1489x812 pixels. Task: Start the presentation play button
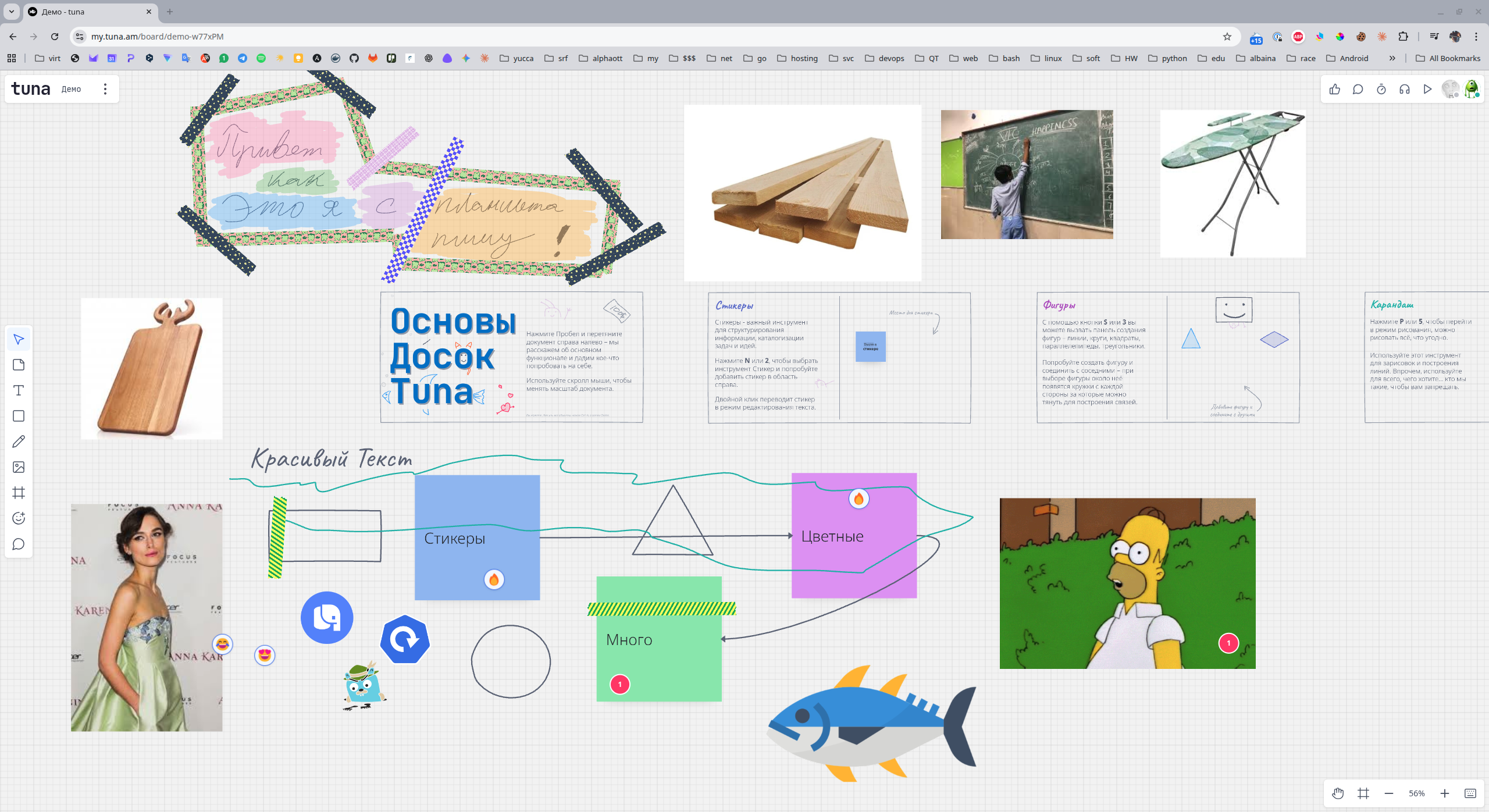tap(1427, 89)
